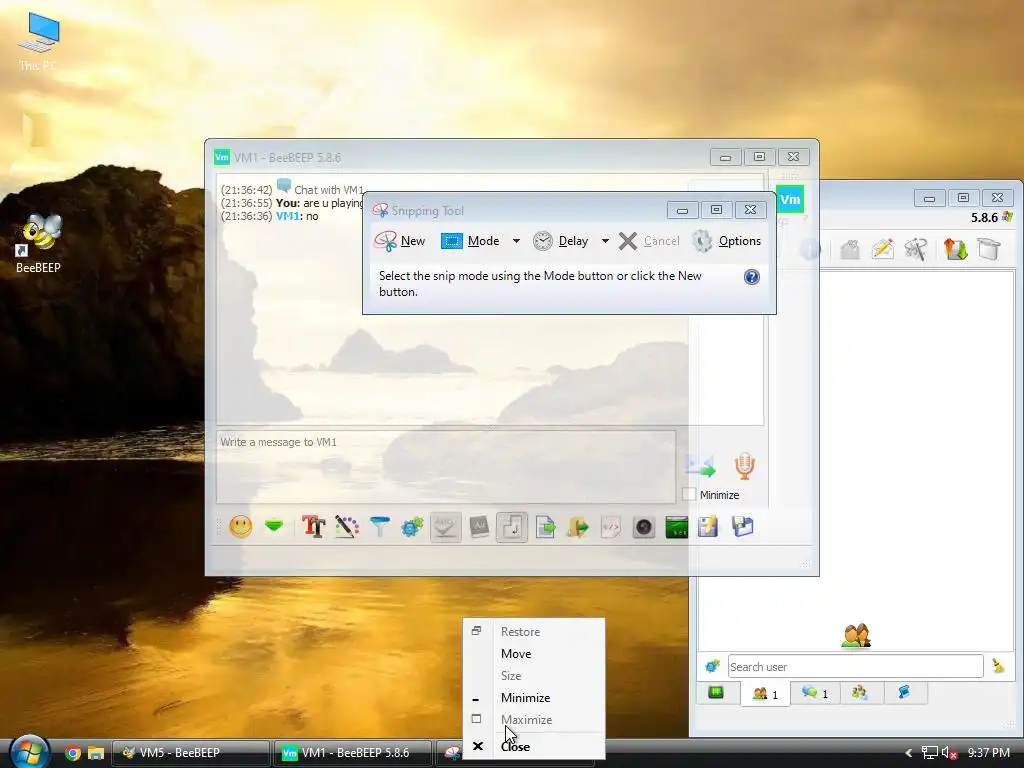Open the font color pencil icon
The image size is (1024, 768).
pos(347,526)
